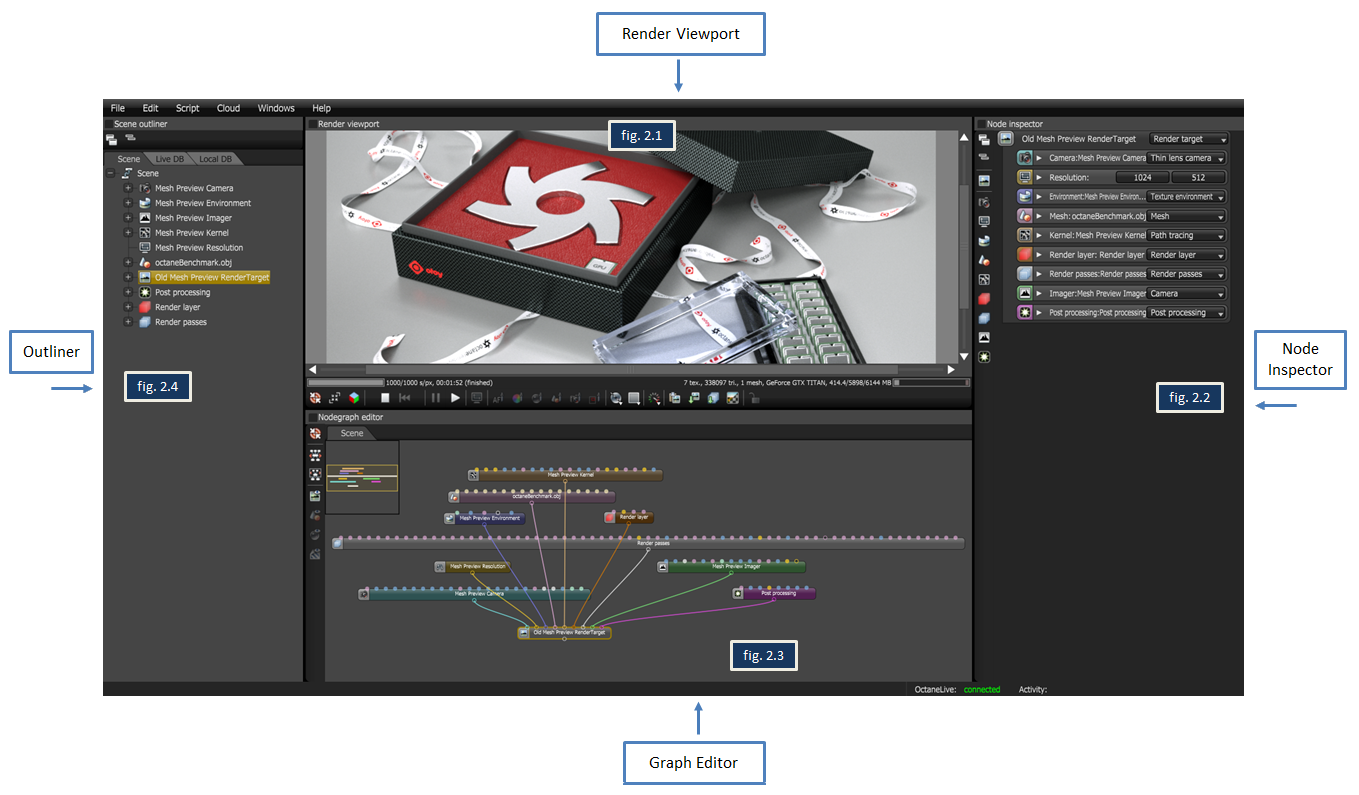Click the camera icon in Node inspector sidebar

click(x=984, y=201)
